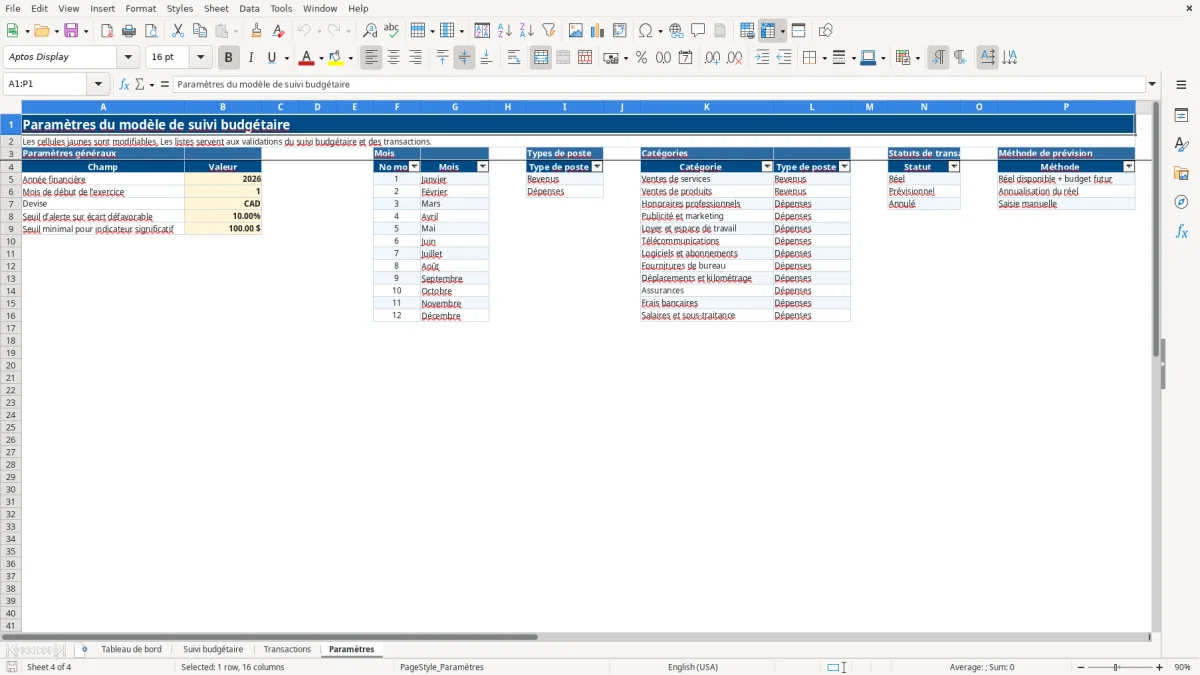The height and width of the screenshot is (675, 1200).
Task: Open Find & Replace icon
Action: pyautogui.click(x=370, y=31)
